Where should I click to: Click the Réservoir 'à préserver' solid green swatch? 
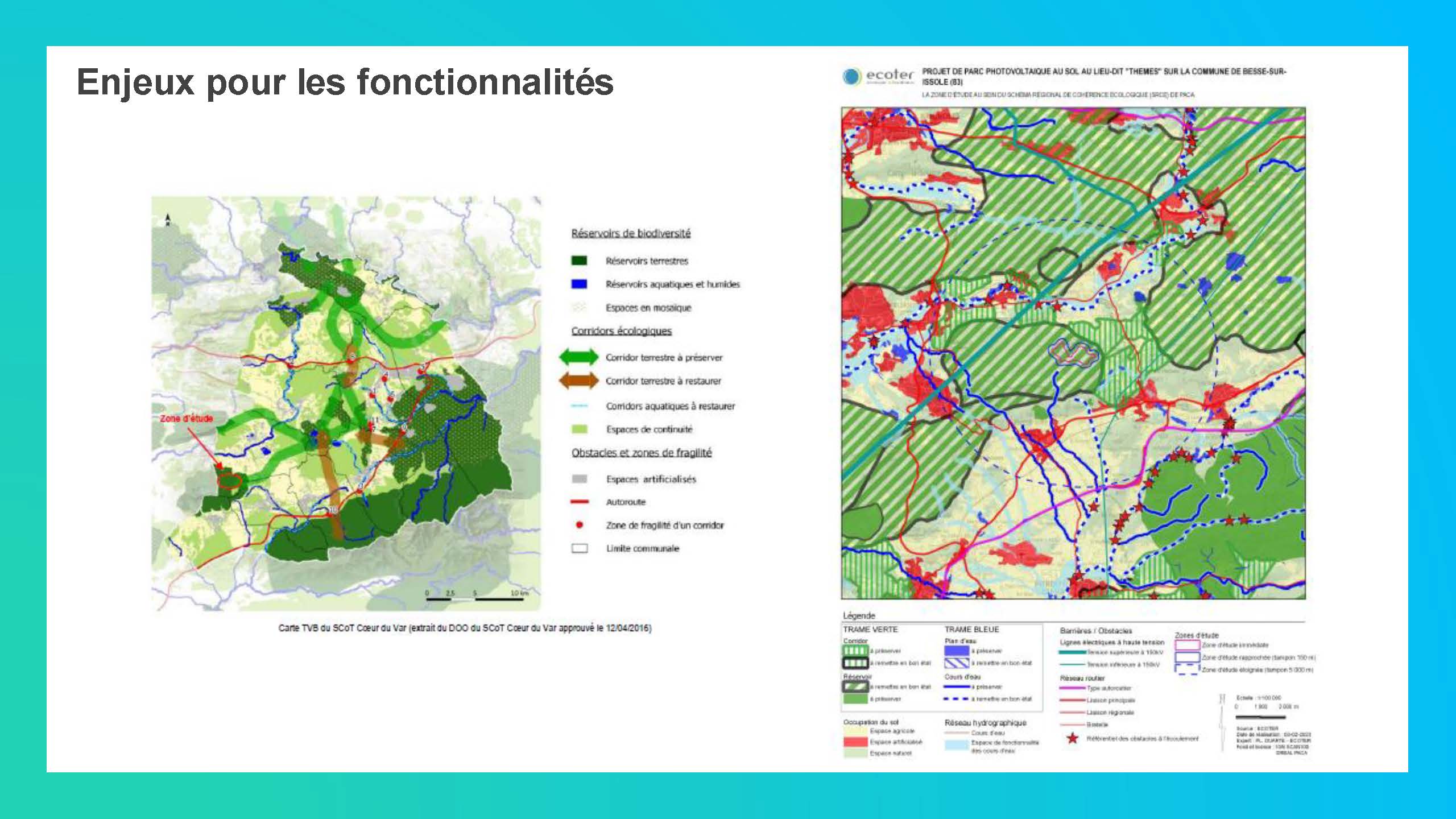[855, 699]
